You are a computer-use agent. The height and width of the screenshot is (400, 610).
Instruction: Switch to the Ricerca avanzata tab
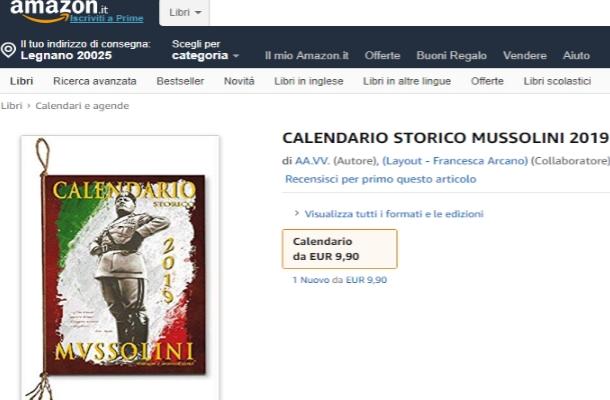[95, 81]
